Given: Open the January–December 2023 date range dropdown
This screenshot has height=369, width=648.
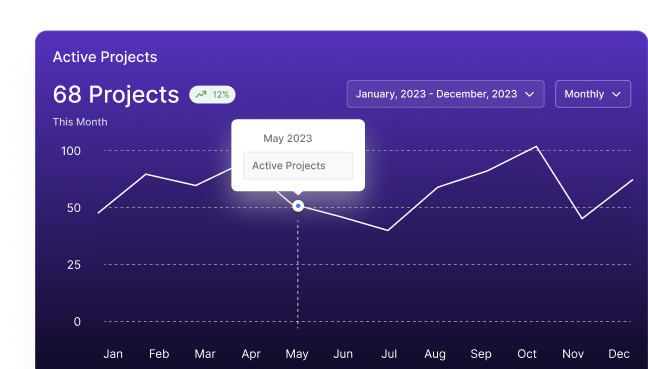Looking at the screenshot, I should point(446,94).
